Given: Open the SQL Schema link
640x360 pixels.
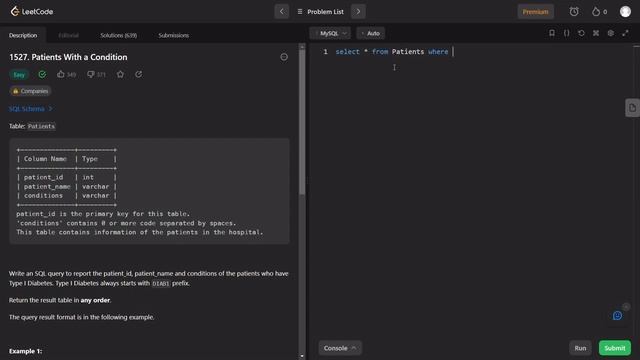Looking at the screenshot, I should coord(31,109).
